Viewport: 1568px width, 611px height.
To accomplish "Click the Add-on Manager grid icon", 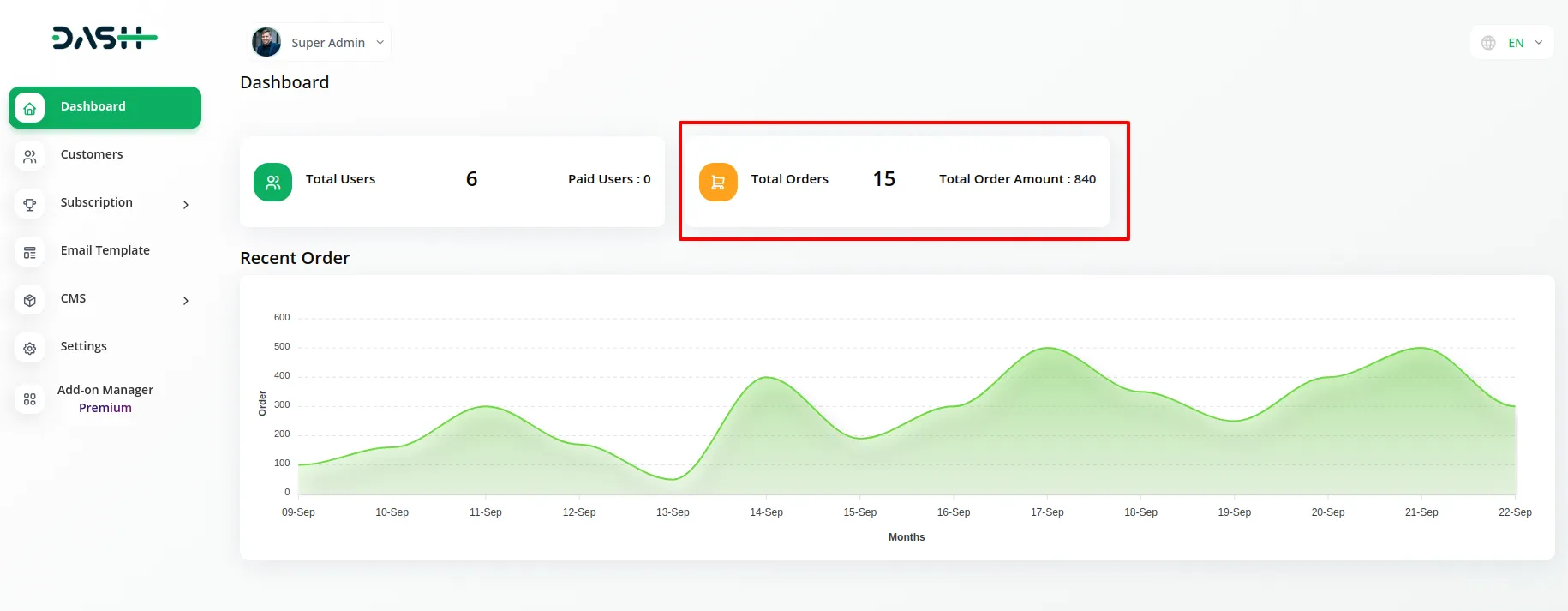I will (x=30, y=399).
